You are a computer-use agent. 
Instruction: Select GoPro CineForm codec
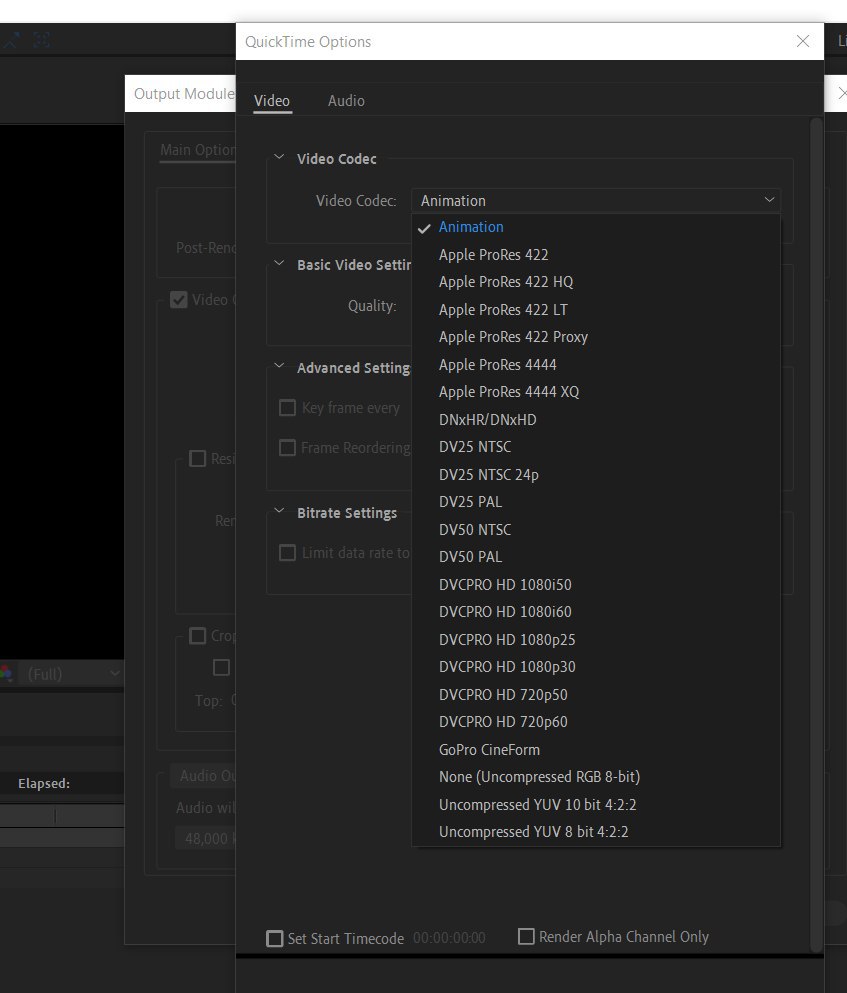(x=596, y=750)
